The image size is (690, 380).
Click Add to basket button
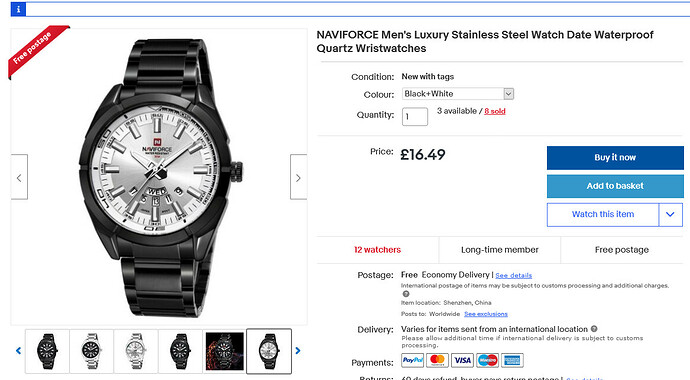615,186
